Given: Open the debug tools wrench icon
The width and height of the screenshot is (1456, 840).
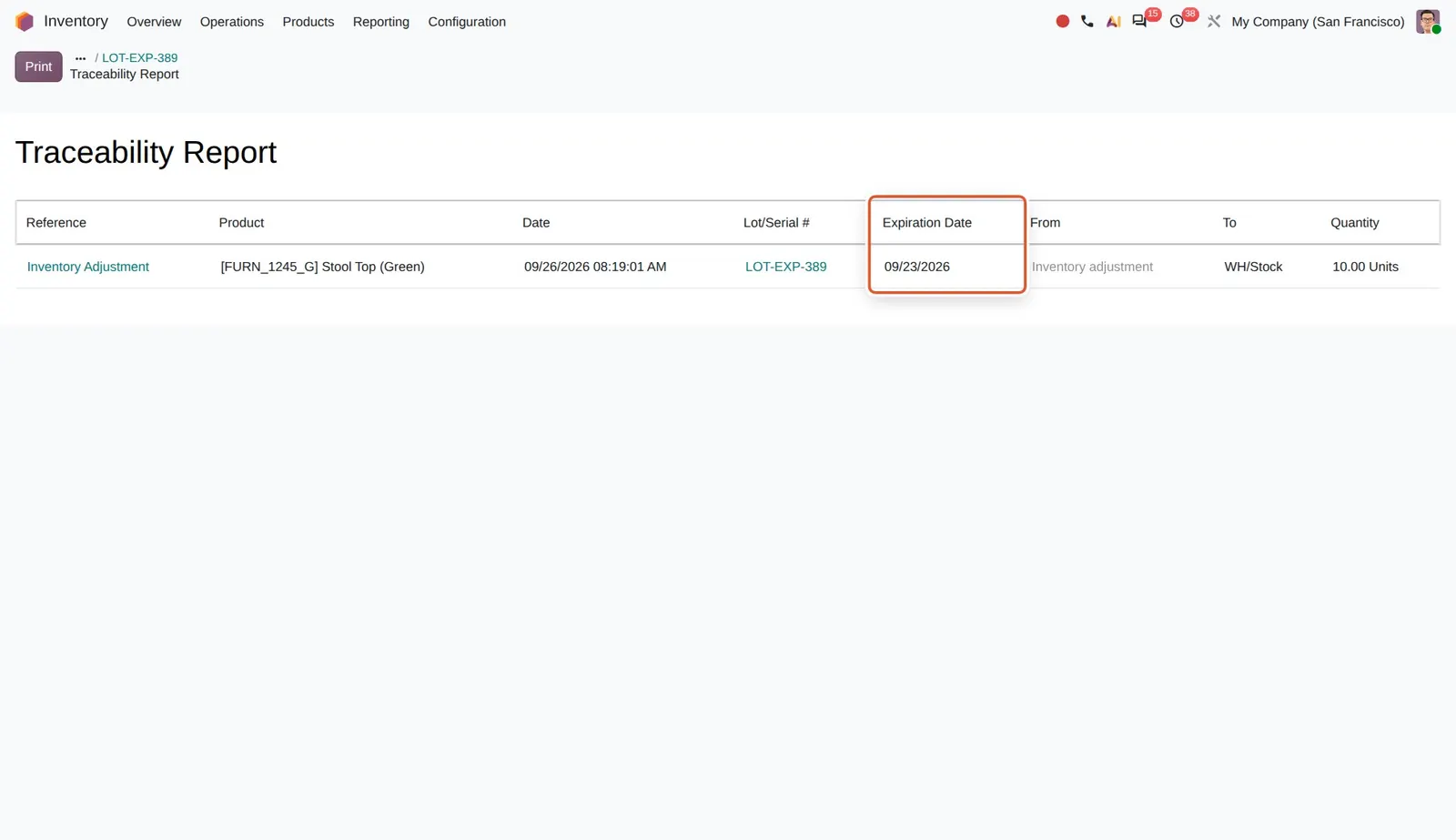Looking at the screenshot, I should (1214, 21).
